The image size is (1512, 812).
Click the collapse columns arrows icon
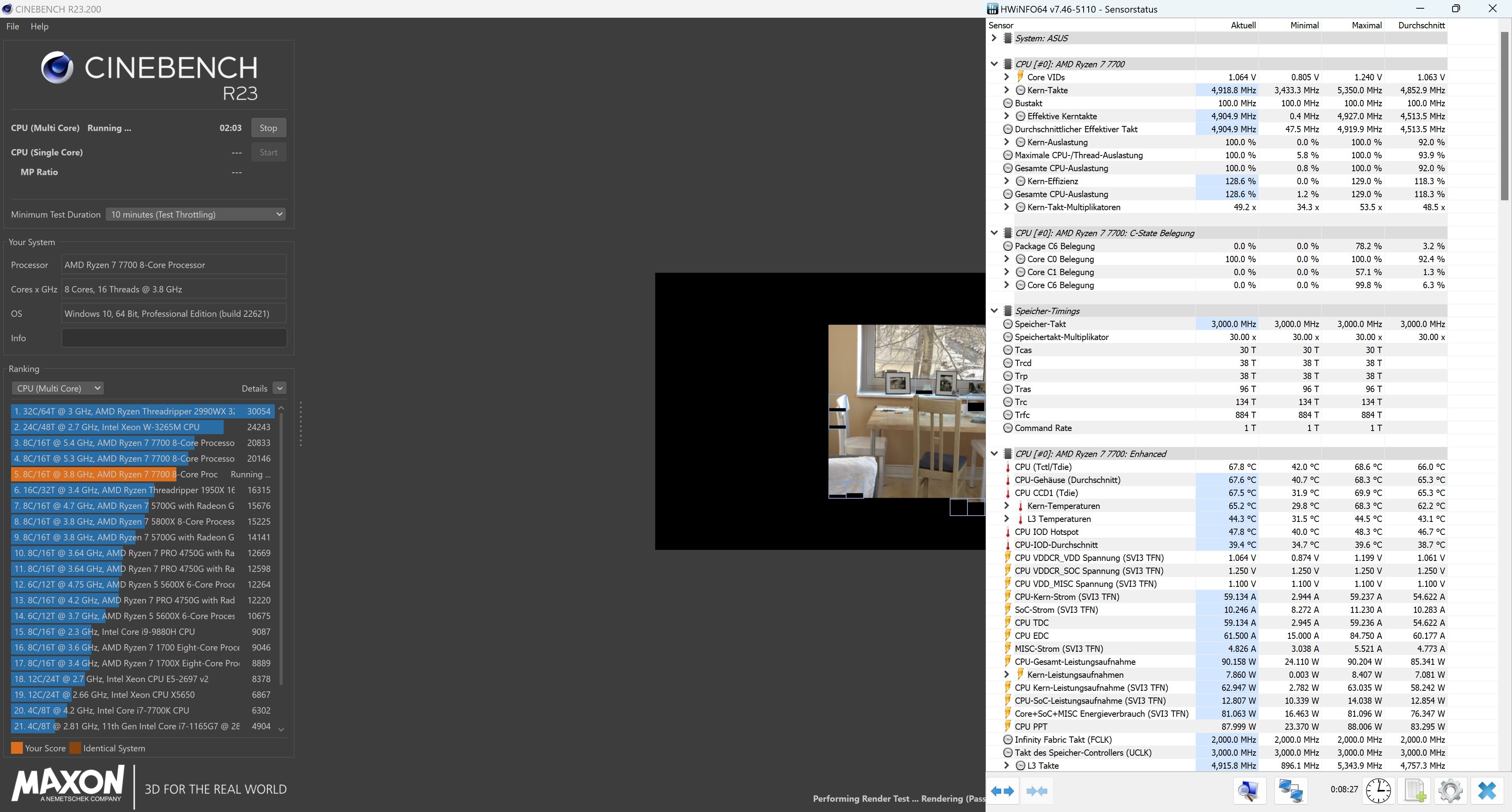click(1037, 791)
